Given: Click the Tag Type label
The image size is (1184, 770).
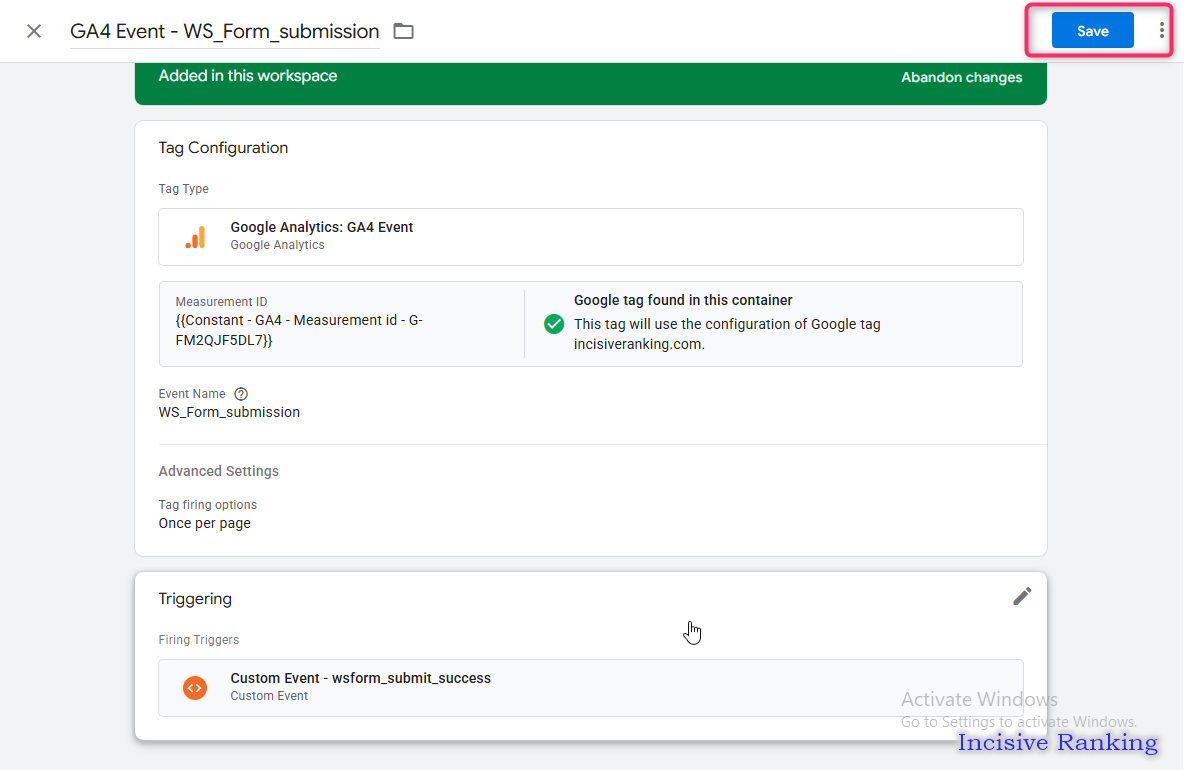Looking at the screenshot, I should coord(183,189).
